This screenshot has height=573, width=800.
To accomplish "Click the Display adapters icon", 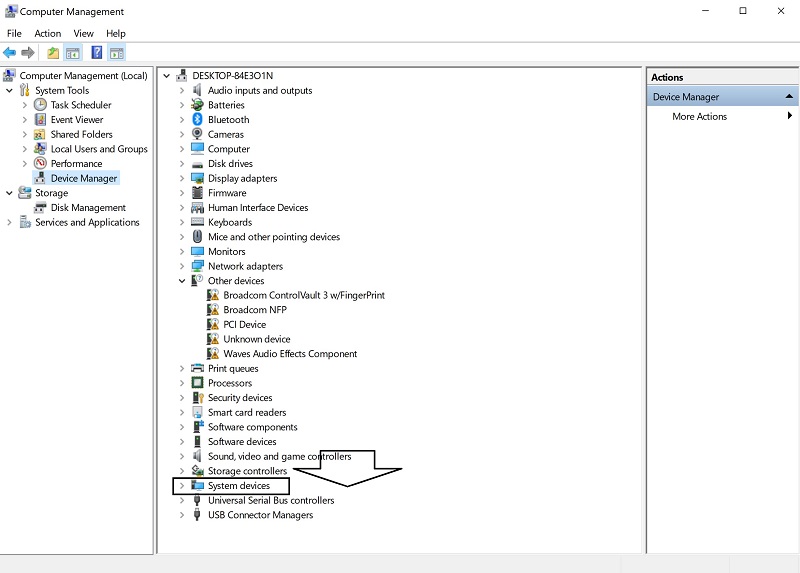I will 197,178.
